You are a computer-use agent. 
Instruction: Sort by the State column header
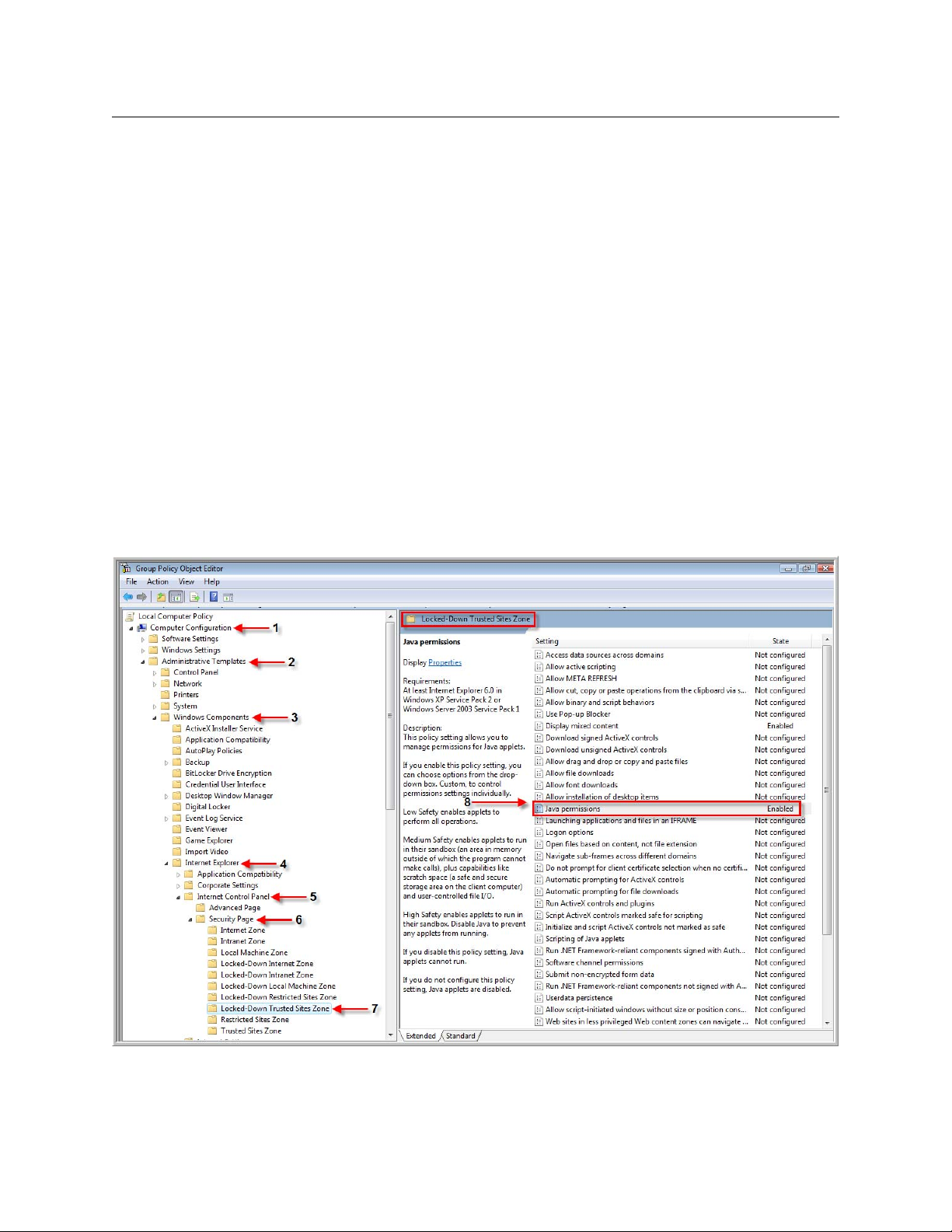781,641
